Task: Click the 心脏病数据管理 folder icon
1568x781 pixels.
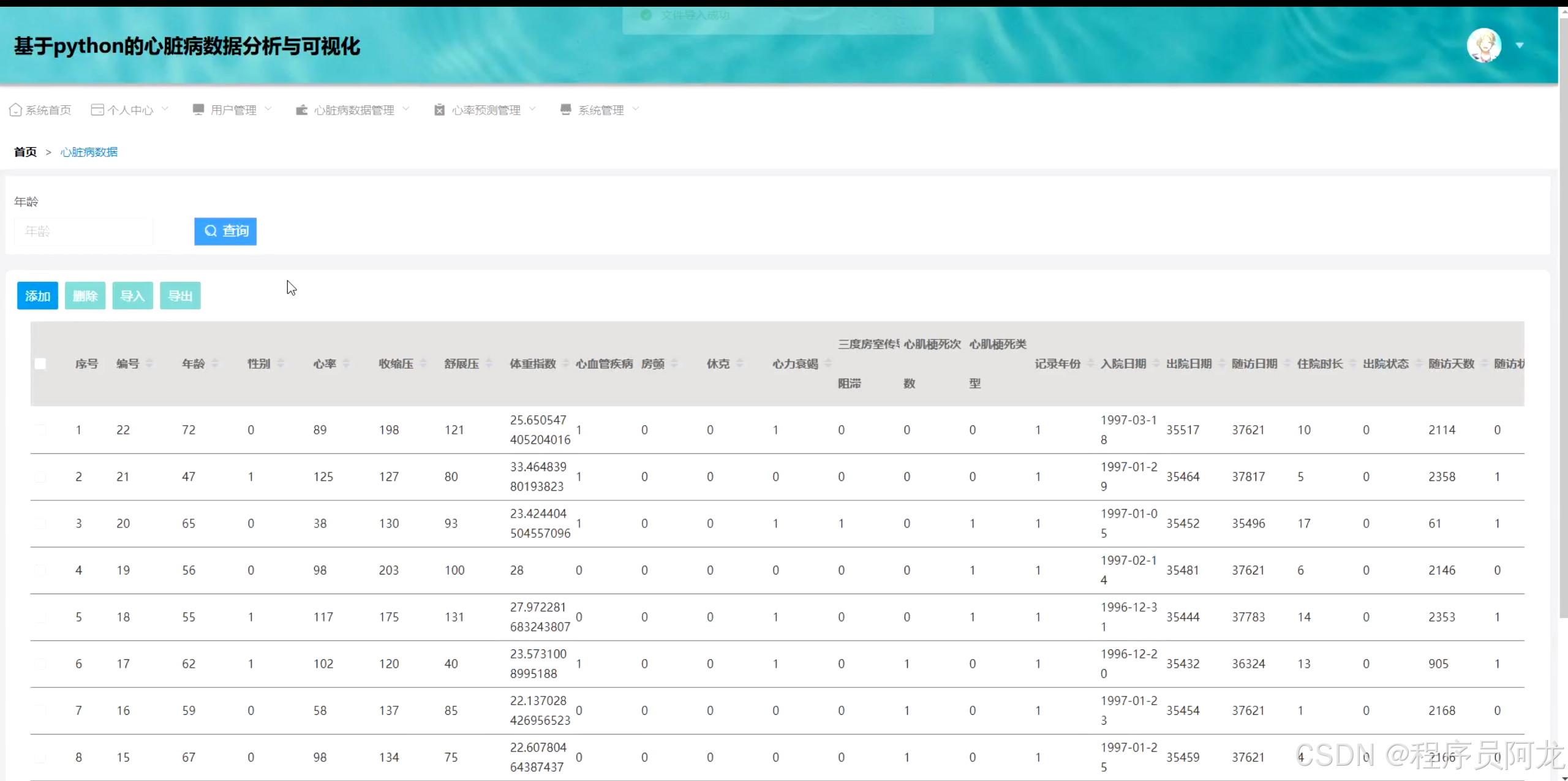Action: (301, 110)
